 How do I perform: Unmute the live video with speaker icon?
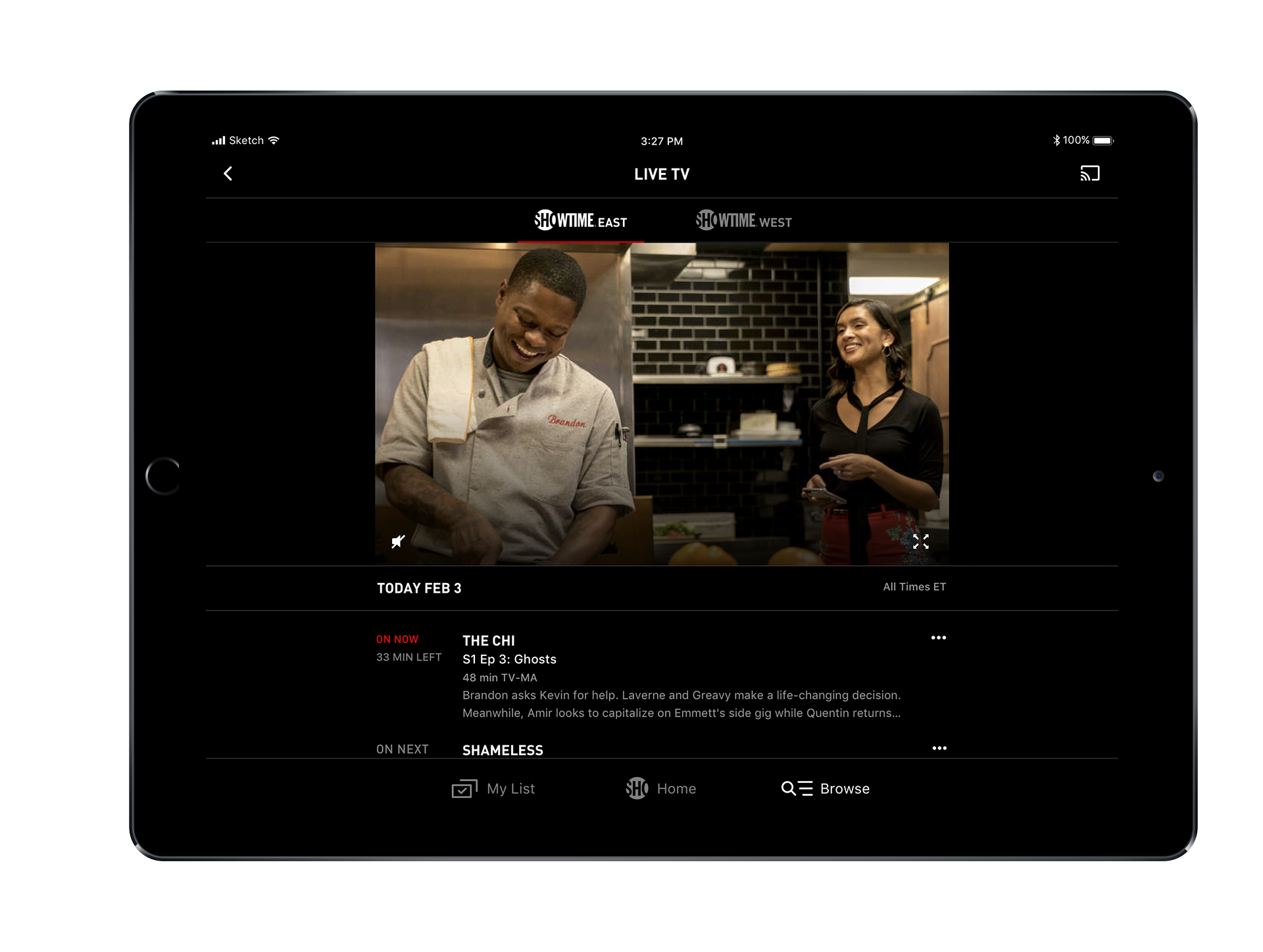[398, 541]
